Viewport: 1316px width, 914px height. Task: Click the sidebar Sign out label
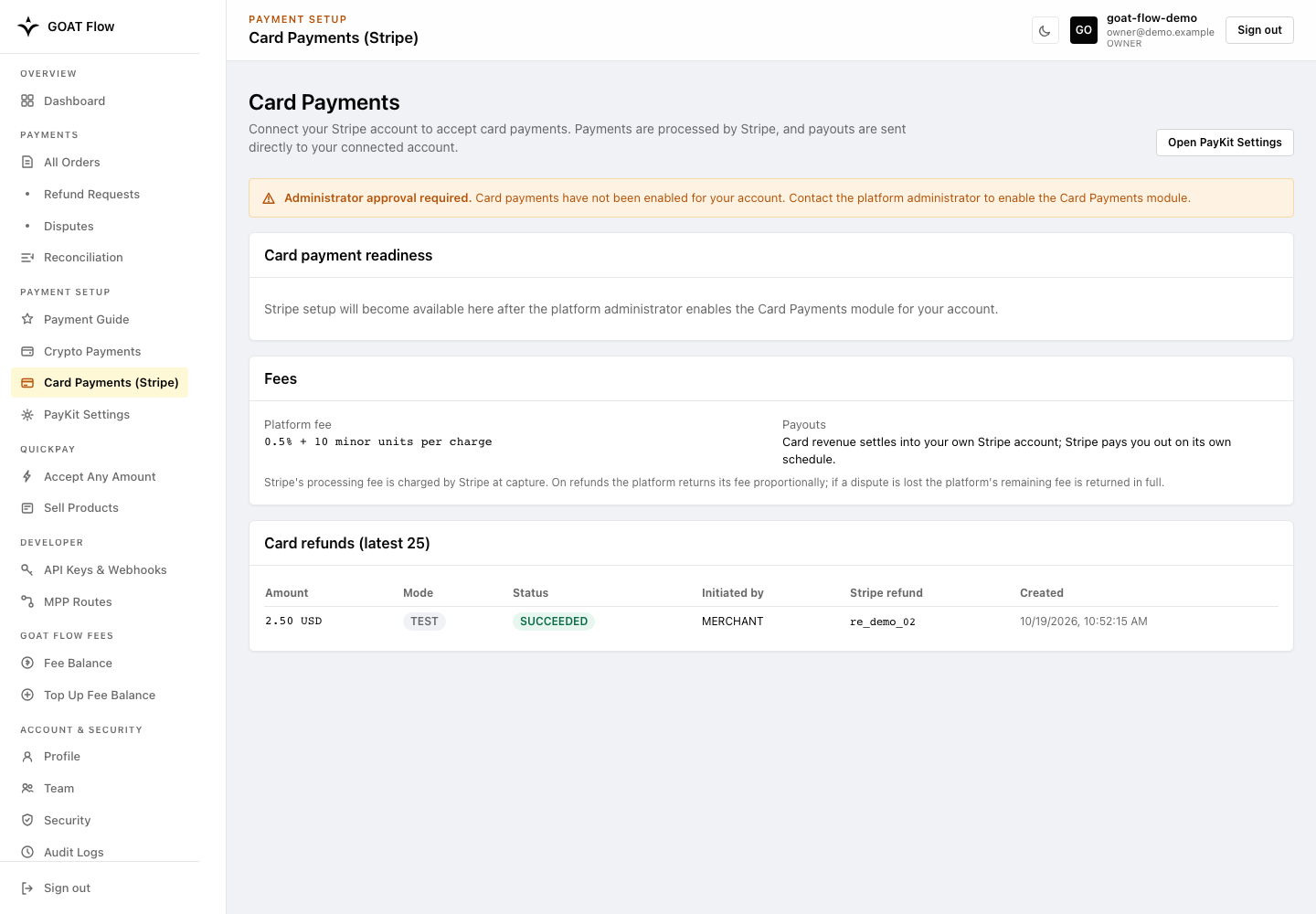tap(67, 888)
